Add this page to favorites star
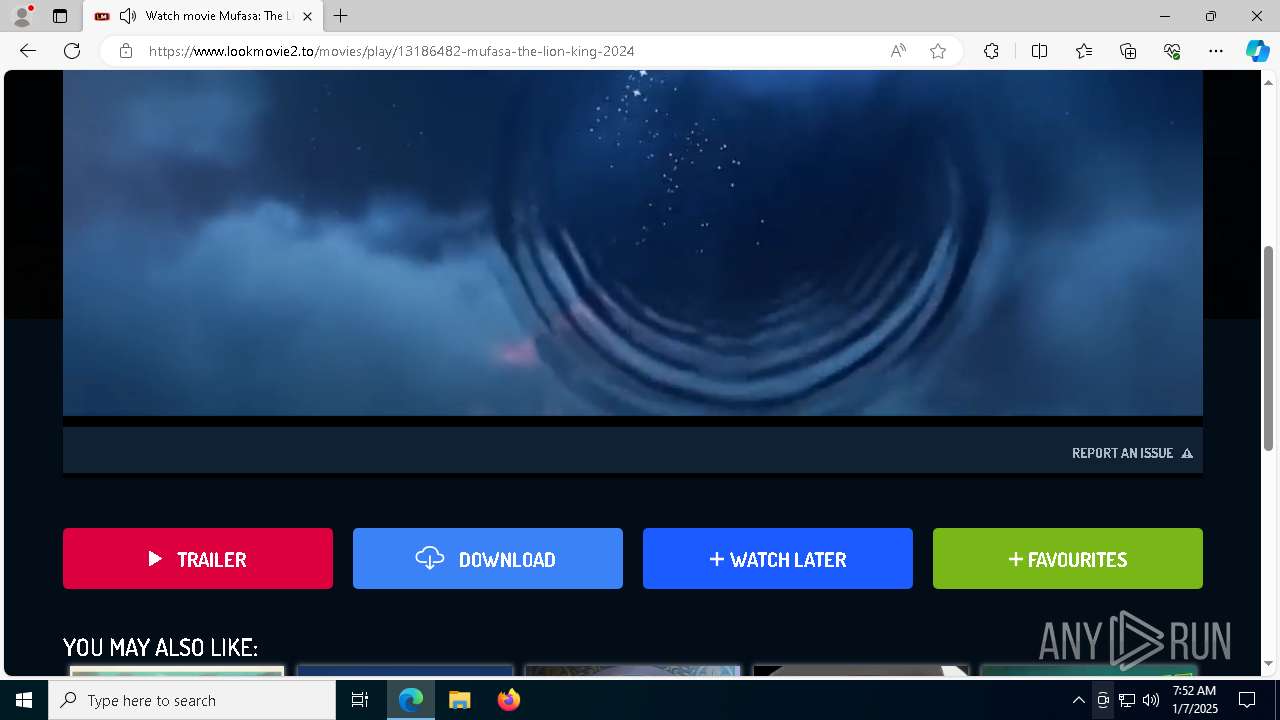Image resolution: width=1280 pixels, height=720 pixels. pos(938,51)
